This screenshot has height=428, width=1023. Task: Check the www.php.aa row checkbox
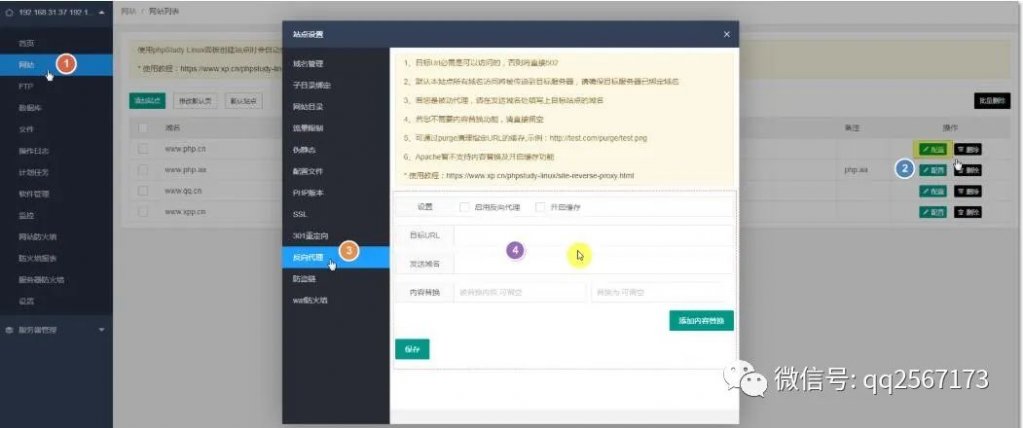pyautogui.click(x=143, y=170)
